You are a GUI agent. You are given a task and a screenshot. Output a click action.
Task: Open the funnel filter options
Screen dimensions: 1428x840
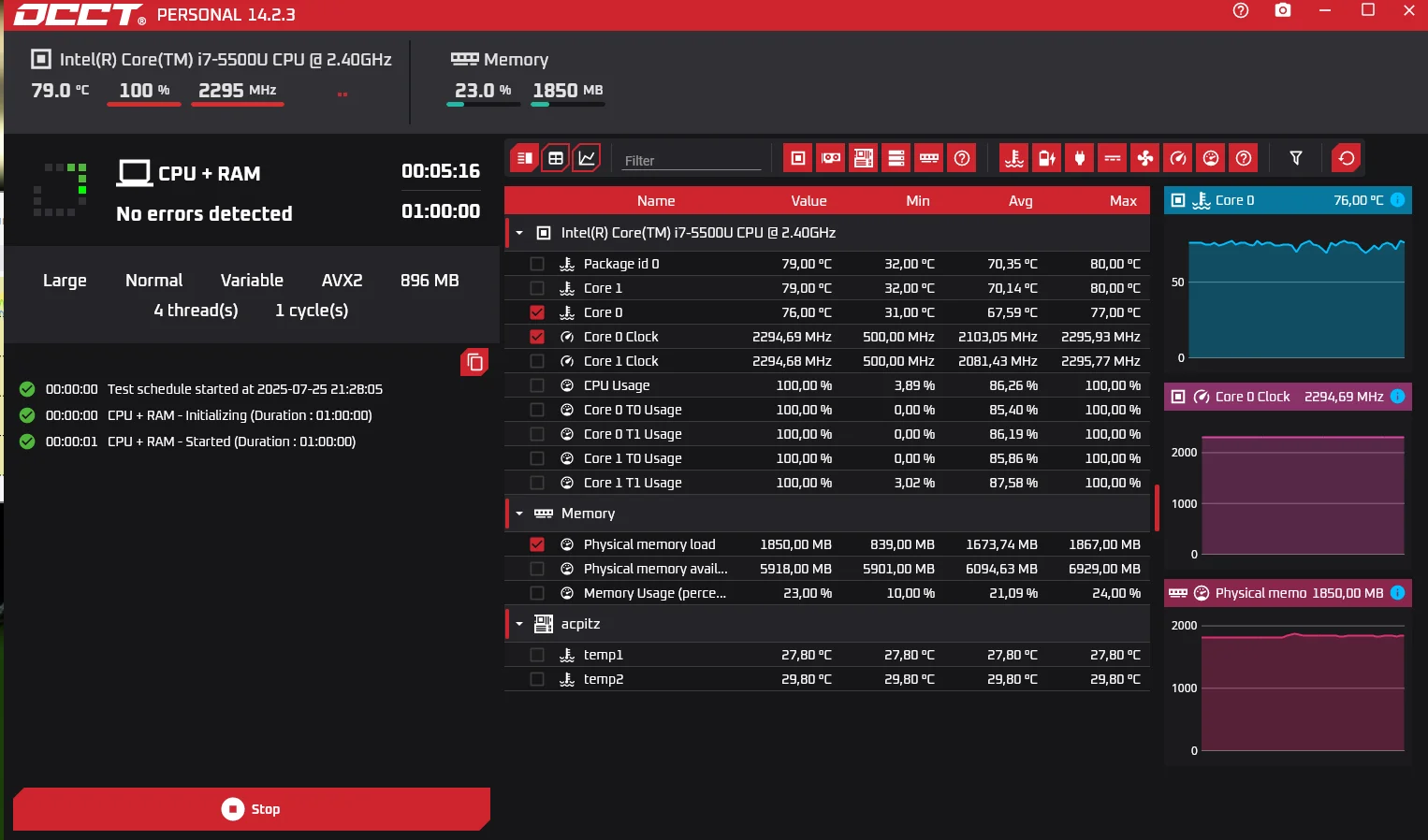1296,158
